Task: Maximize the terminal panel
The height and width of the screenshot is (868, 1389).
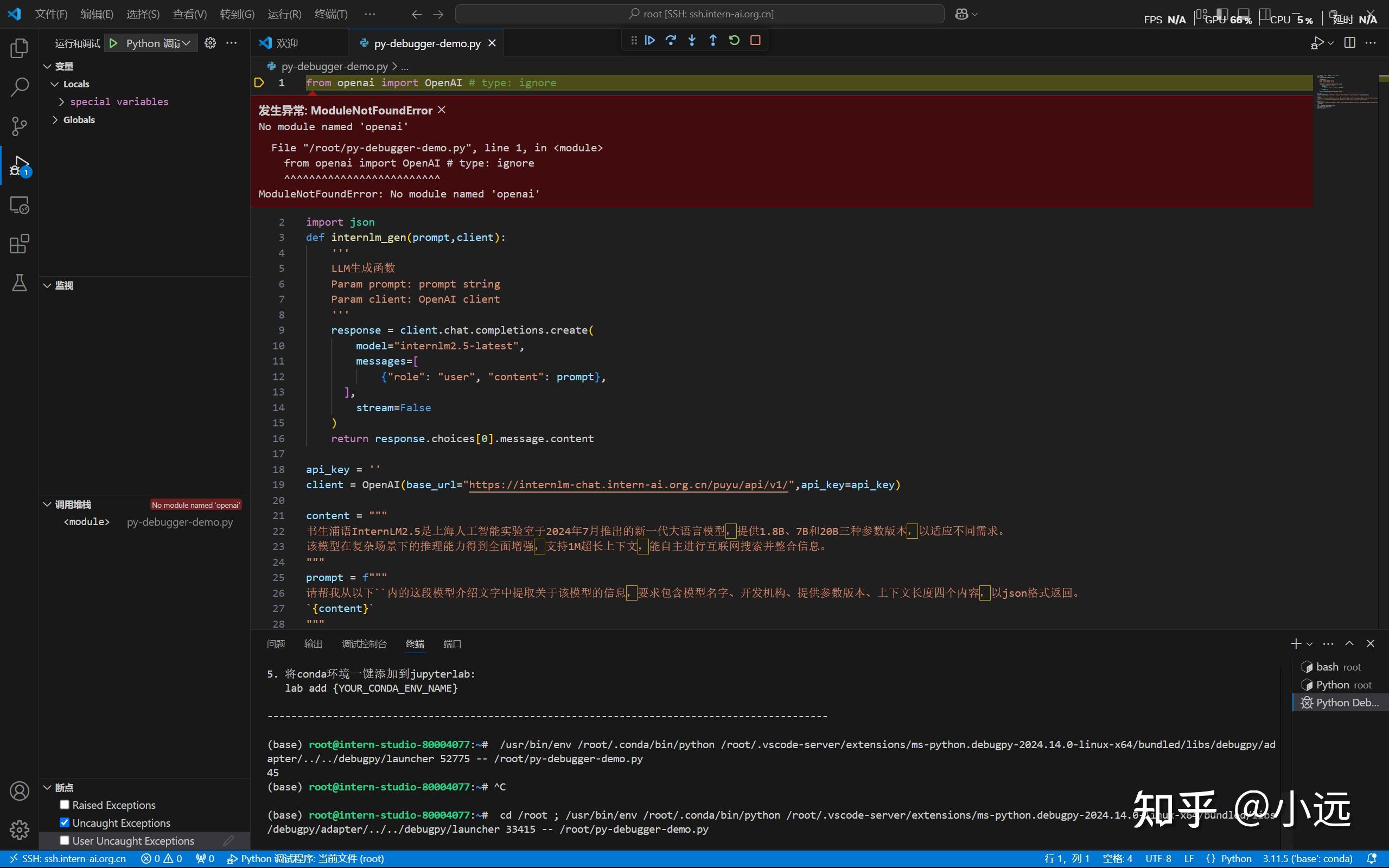Action: pyautogui.click(x=1349, y=643)
